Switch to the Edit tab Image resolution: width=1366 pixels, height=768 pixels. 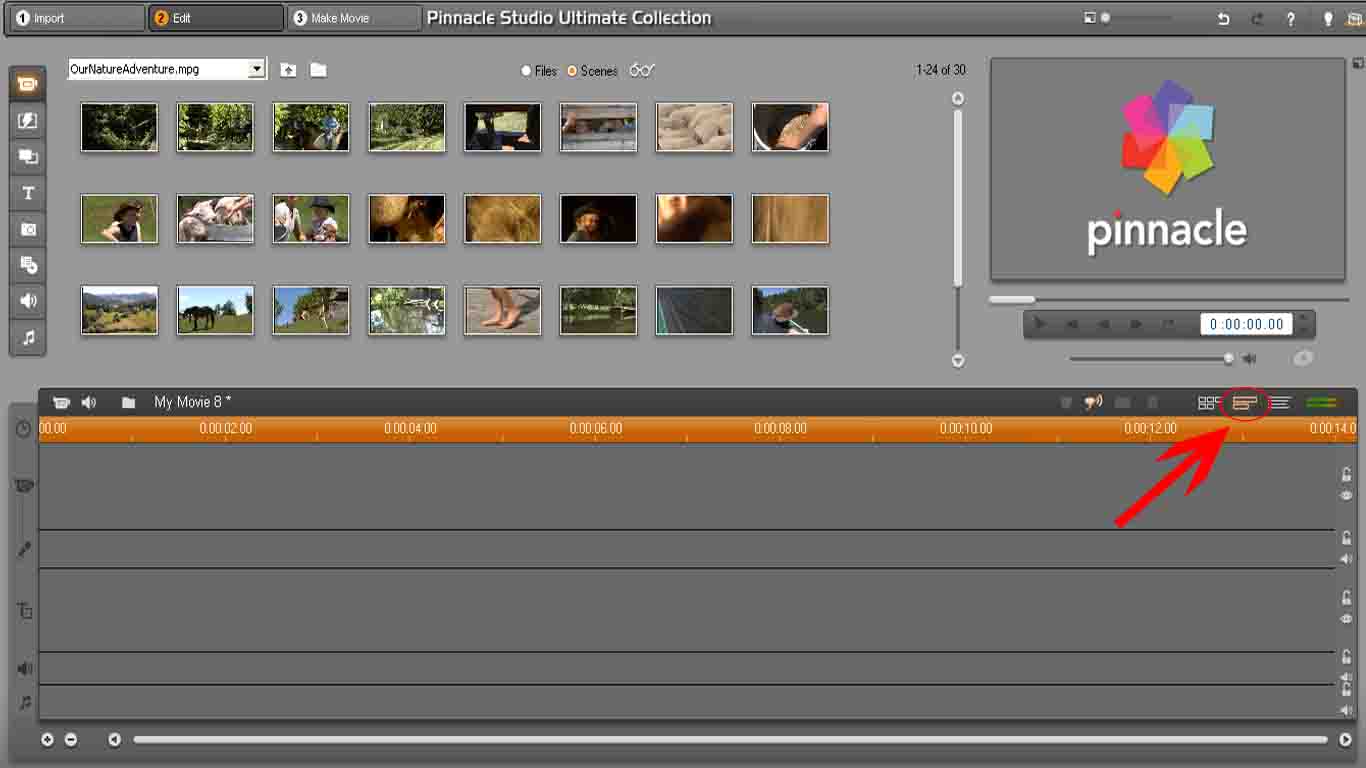tap(216, 18)
